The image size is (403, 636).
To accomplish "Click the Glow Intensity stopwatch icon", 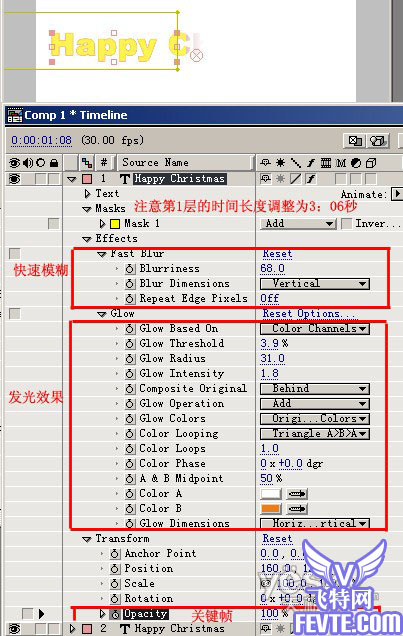I will (x=130, y=374).
